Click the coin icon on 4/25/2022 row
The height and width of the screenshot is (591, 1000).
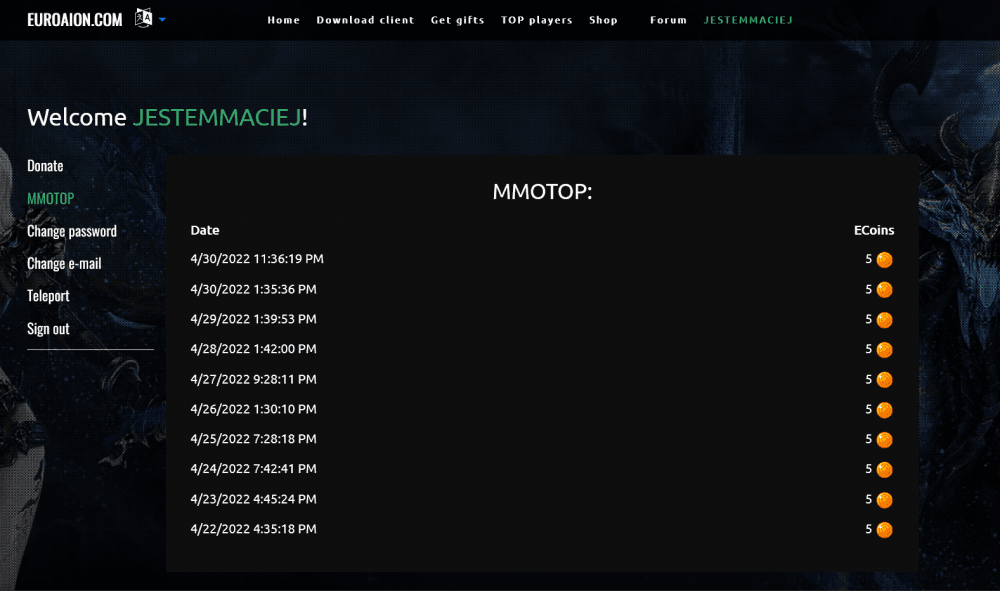tap(884, 440)
